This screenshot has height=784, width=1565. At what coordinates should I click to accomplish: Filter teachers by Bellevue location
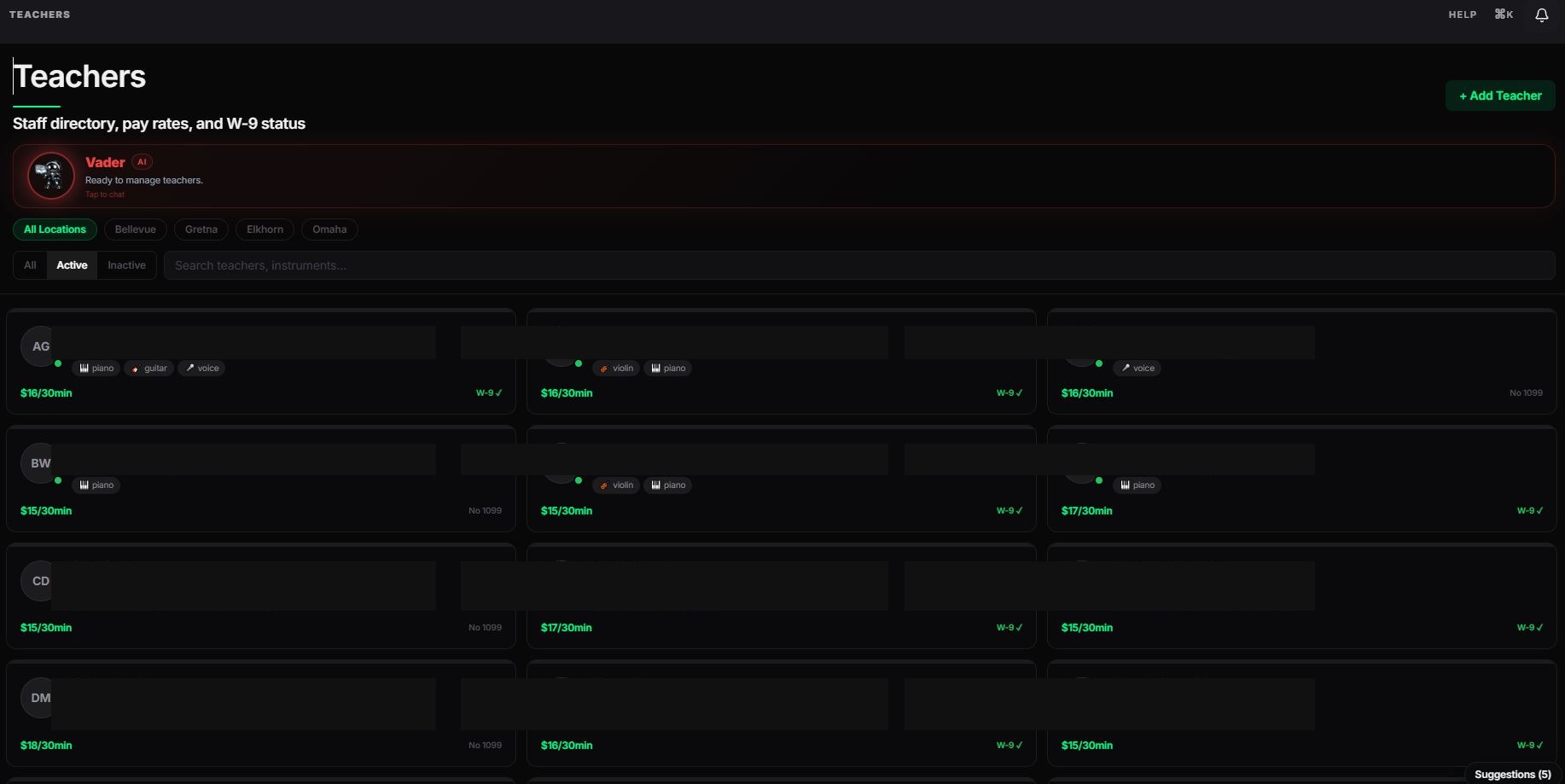[x=135, y=229]
